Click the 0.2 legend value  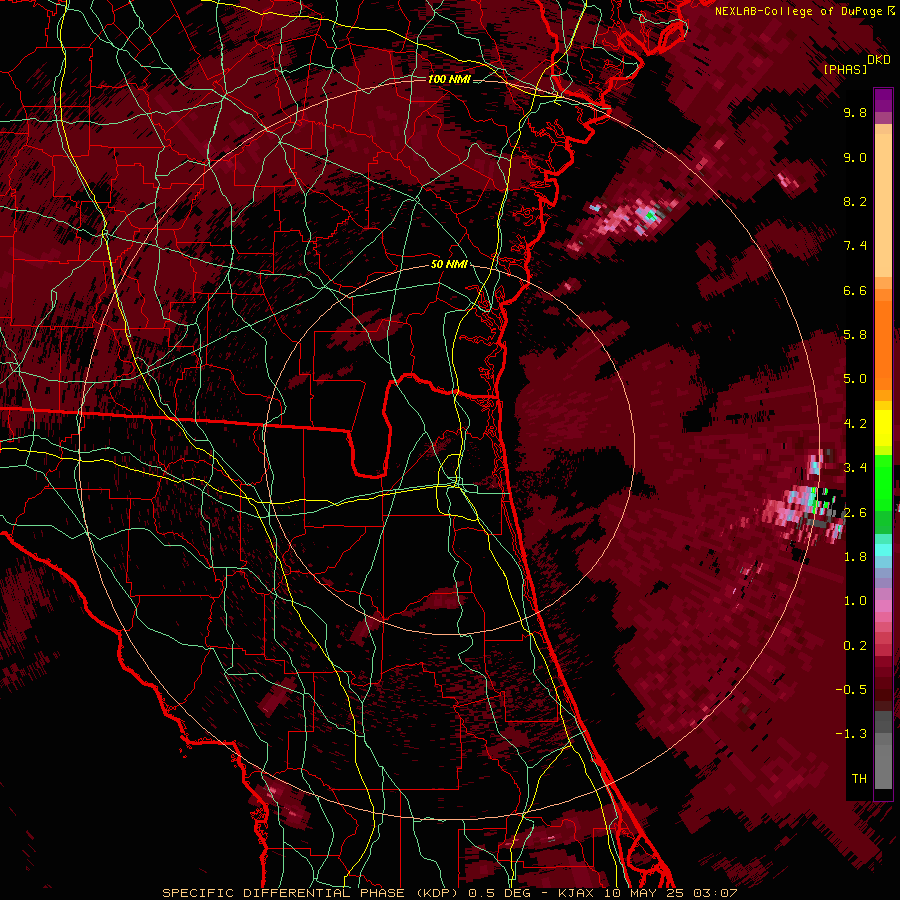tap(855, 646)
